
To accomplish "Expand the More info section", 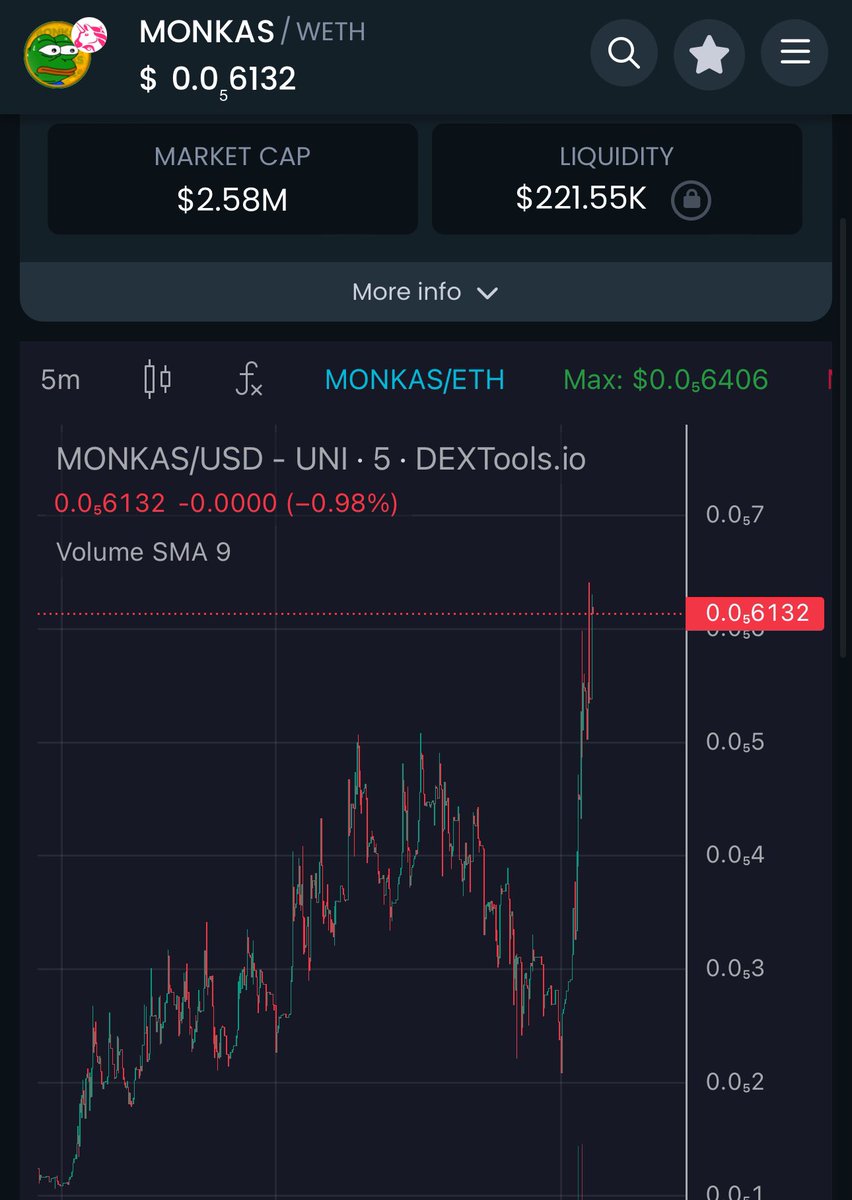I will coord(426,292).
